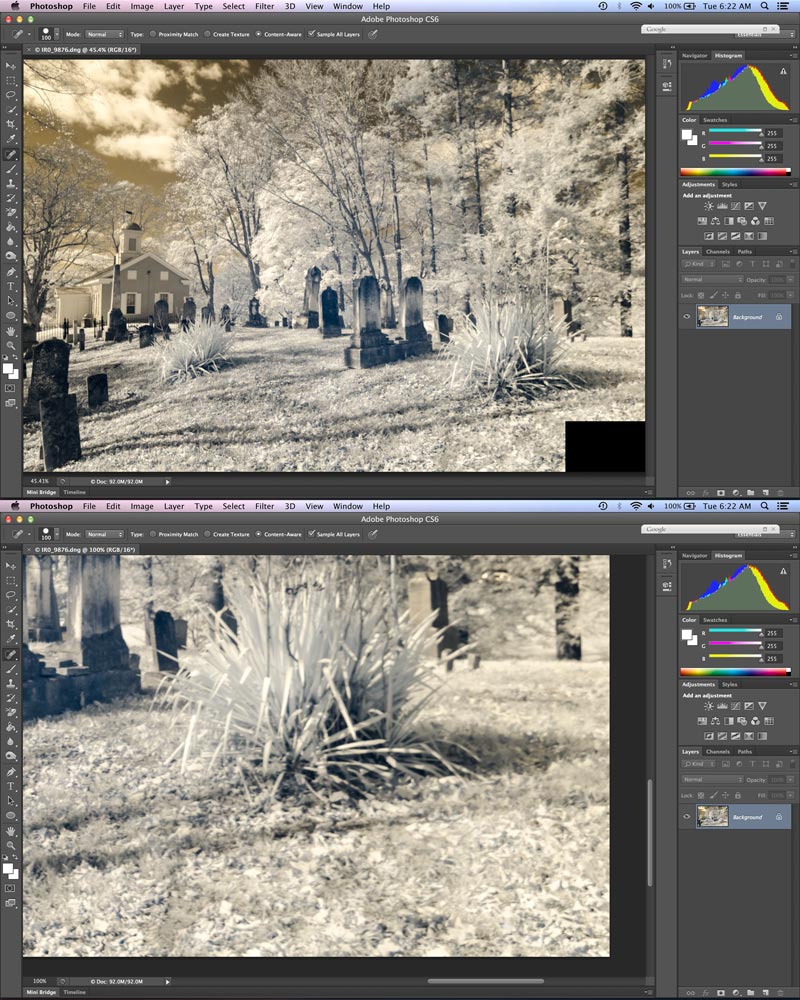800x1000 pixels.
Task: Pick the Eyedropper tool in the upper Photoshop window
Action: coord(11,138)
